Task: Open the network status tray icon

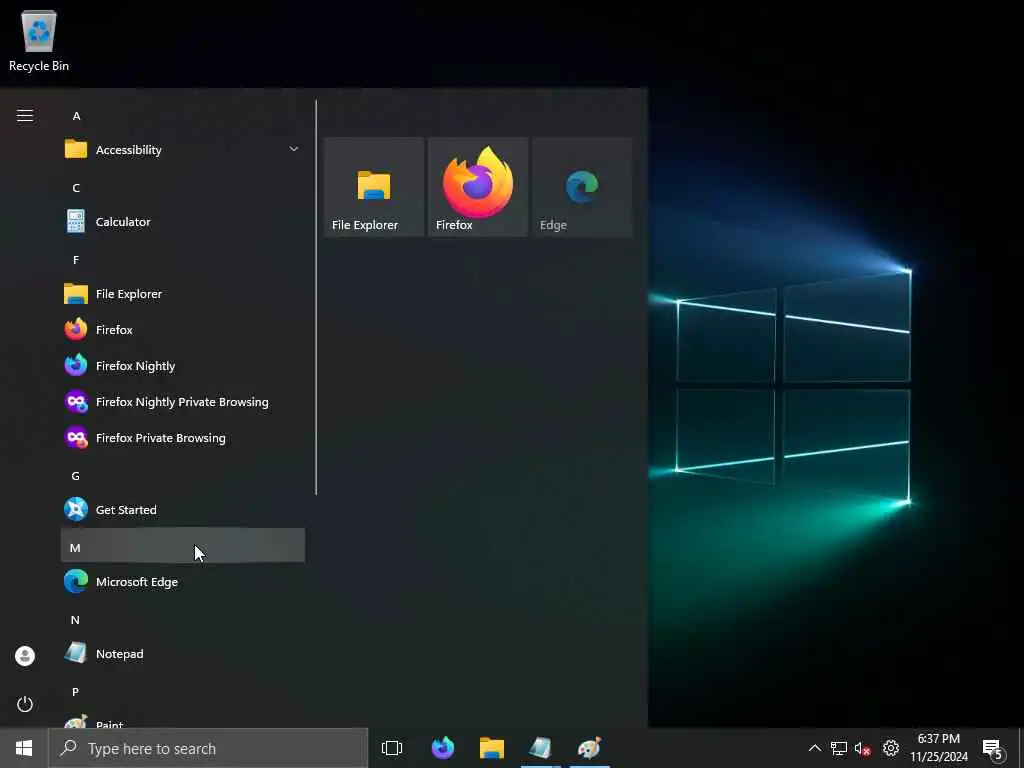Action: pyautogui.click(x=839, y=748)
